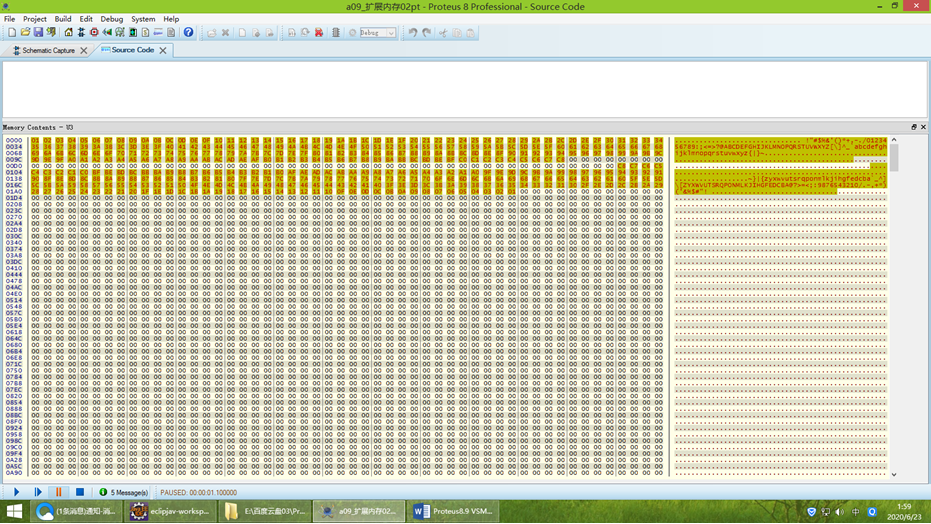Save the project with the floppy disk icon
The height and width of the screenshot is (524, 931).
point(38,32)
